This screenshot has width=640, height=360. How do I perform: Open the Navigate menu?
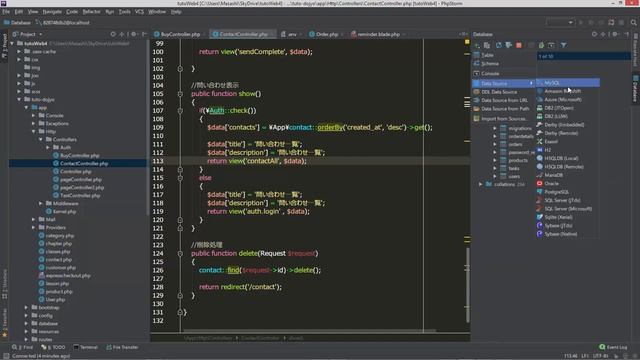52,12
